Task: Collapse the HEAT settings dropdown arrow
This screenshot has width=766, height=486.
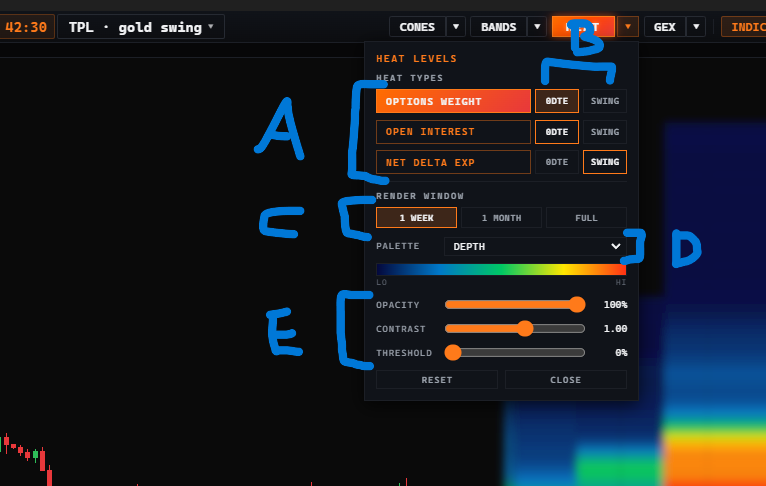Action: 628,27
